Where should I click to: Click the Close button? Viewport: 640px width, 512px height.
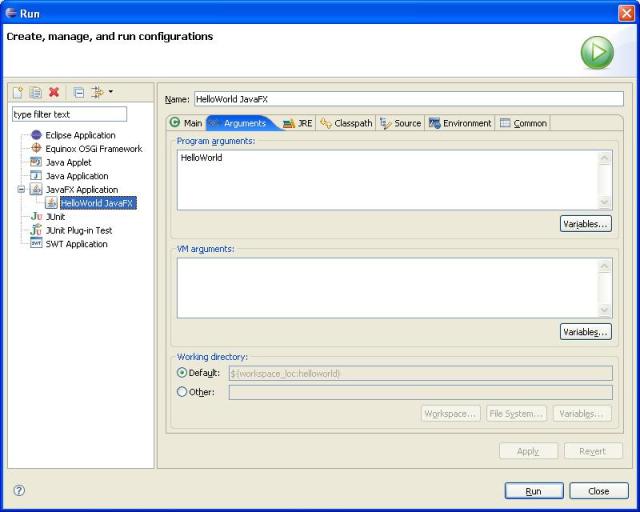599,491
